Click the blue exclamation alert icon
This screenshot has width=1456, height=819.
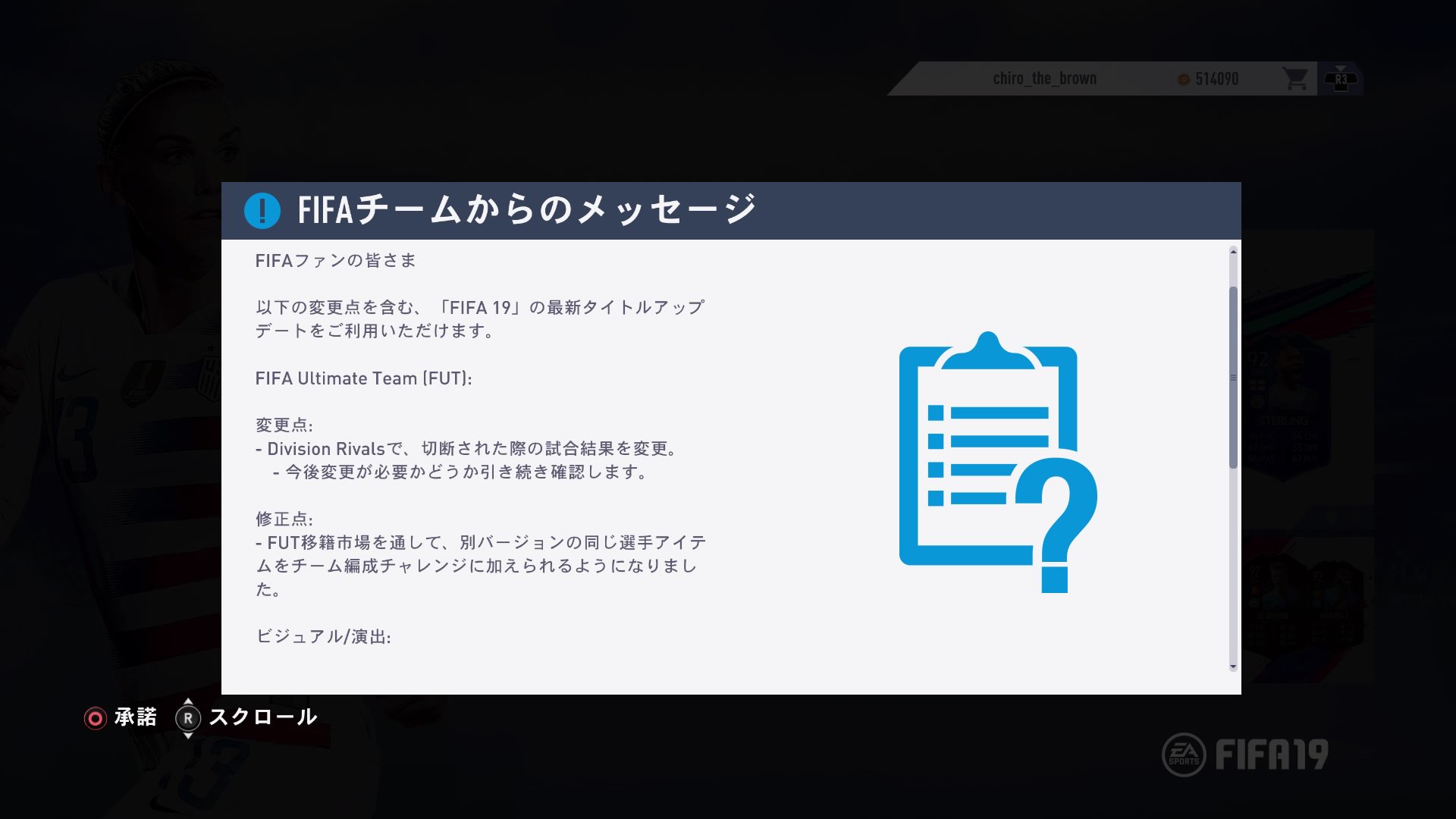262,211
